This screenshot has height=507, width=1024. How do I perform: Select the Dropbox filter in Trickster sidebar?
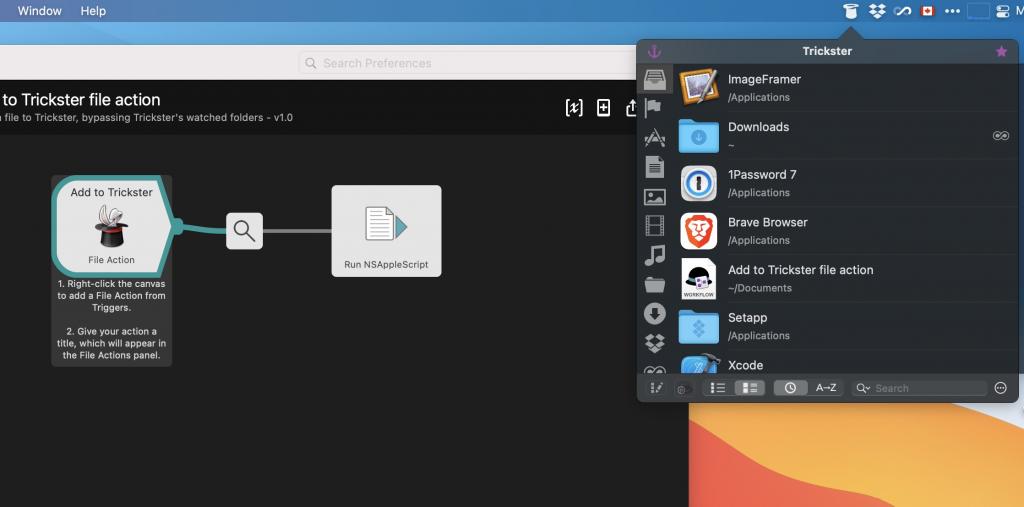pyautogui.click(x=655, y=343)
